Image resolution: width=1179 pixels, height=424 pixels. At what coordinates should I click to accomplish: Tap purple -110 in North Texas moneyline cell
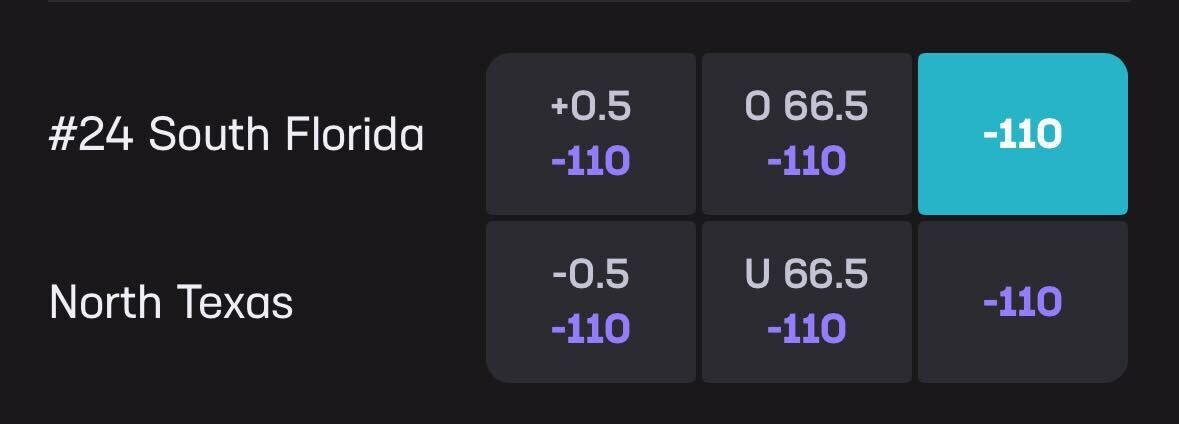pyautogui.click(x=1022, y=302)
